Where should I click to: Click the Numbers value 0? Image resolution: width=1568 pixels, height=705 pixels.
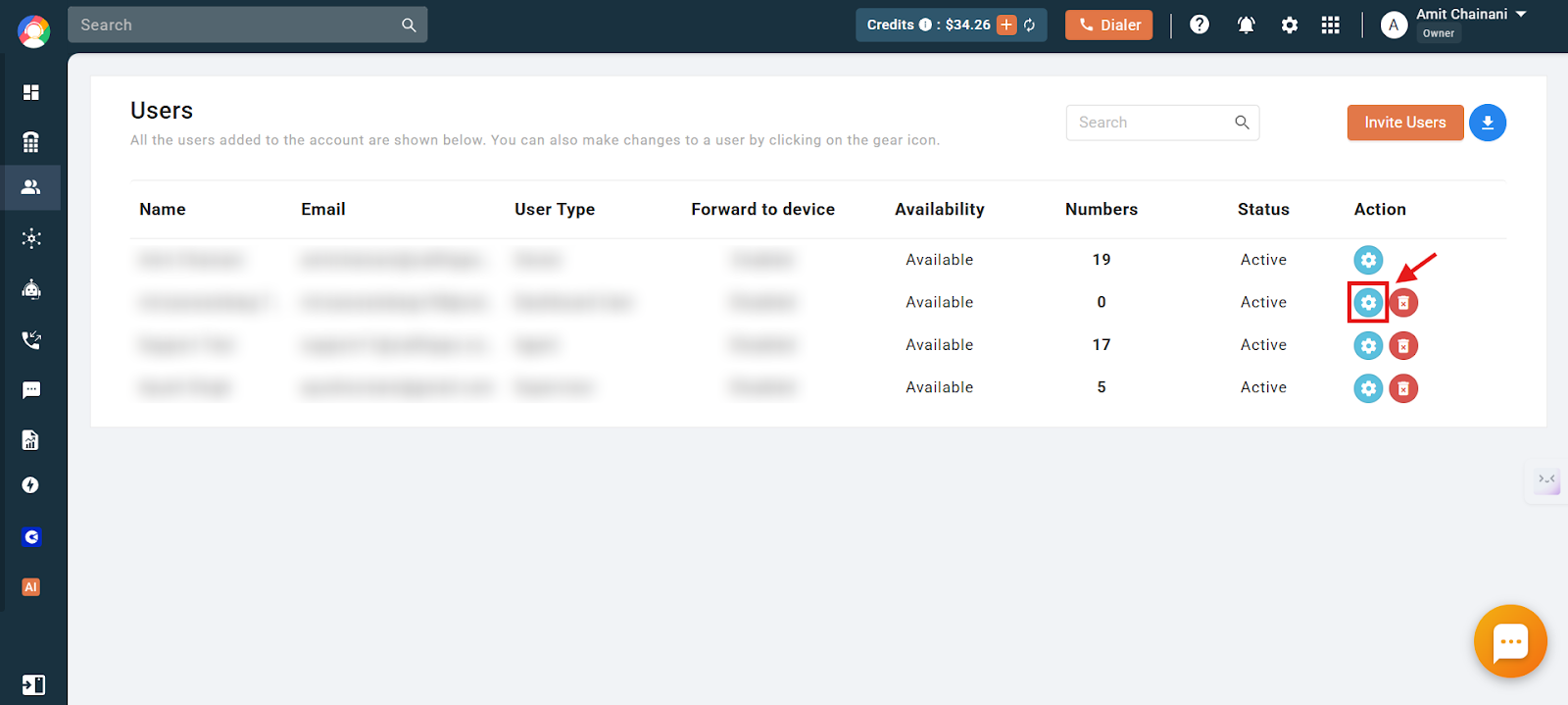(x=1102, y=302)
